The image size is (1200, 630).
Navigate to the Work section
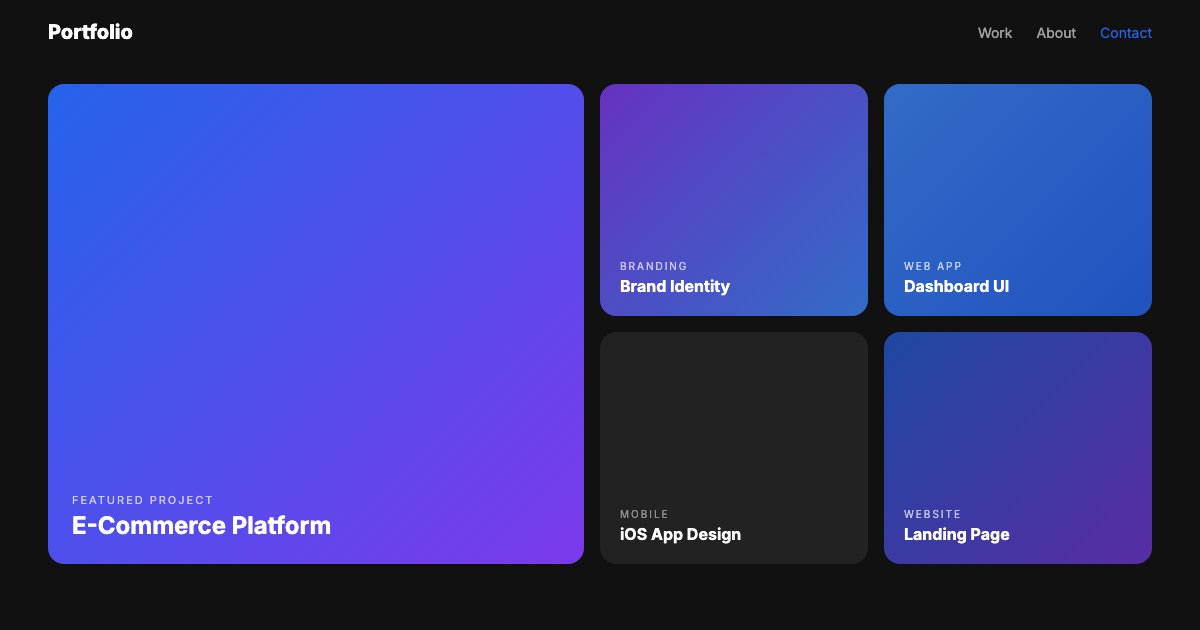[x=994, y=33]
